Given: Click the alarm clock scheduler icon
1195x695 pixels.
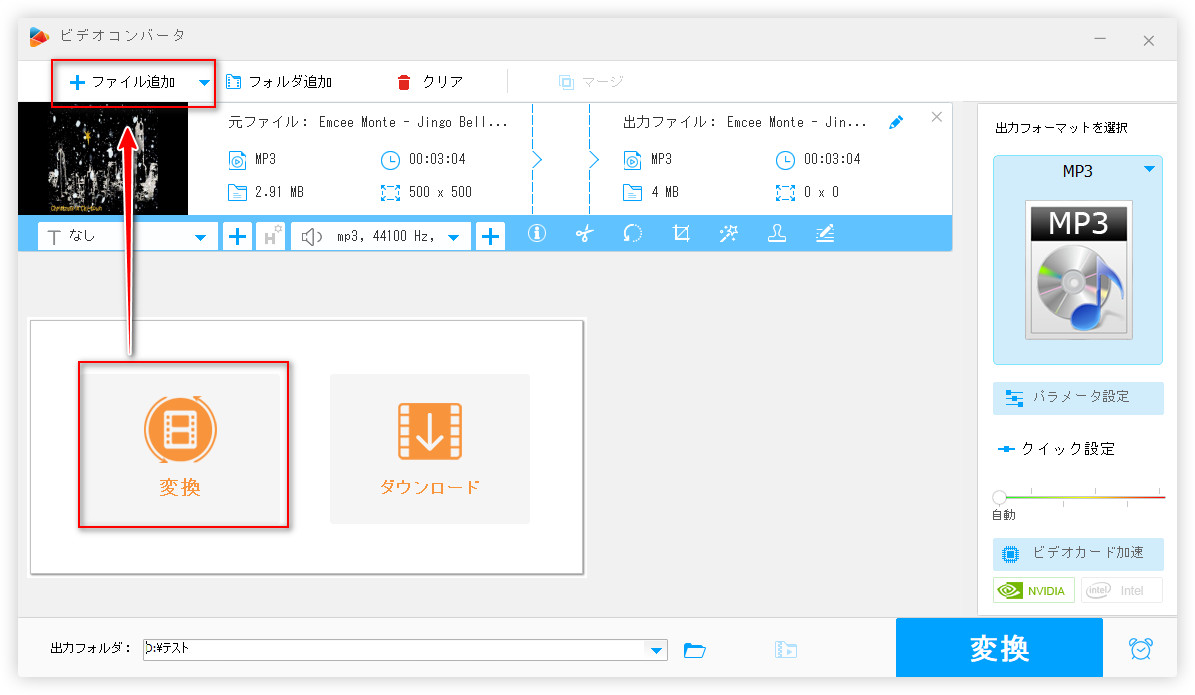Looking at the screenshot, I should (x=1140, y=649).
